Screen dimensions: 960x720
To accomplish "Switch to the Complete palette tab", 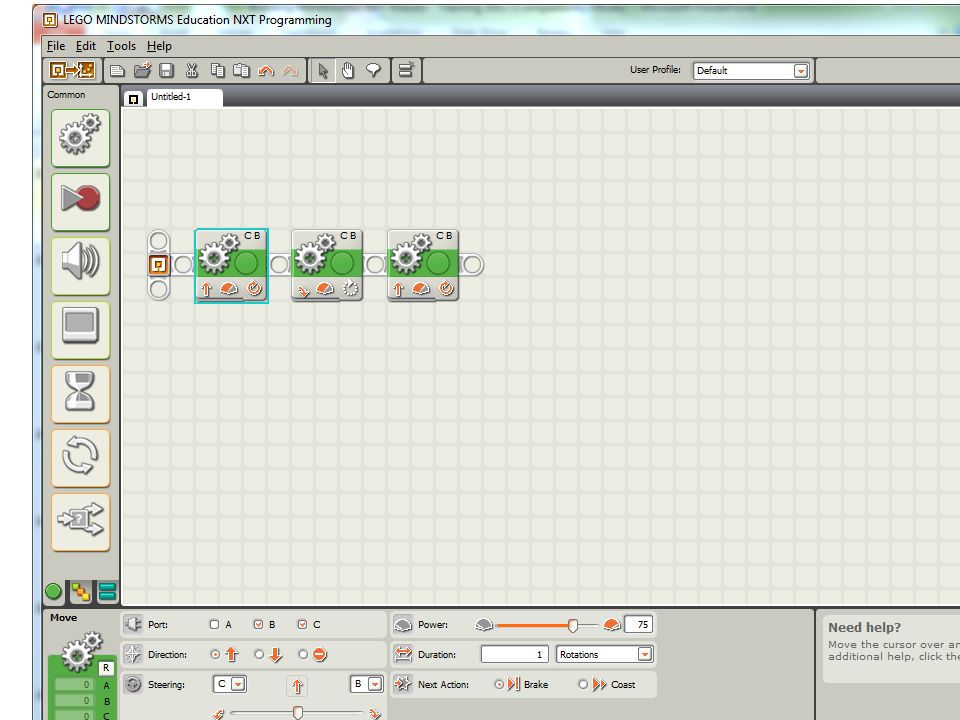I will point(80,591).
